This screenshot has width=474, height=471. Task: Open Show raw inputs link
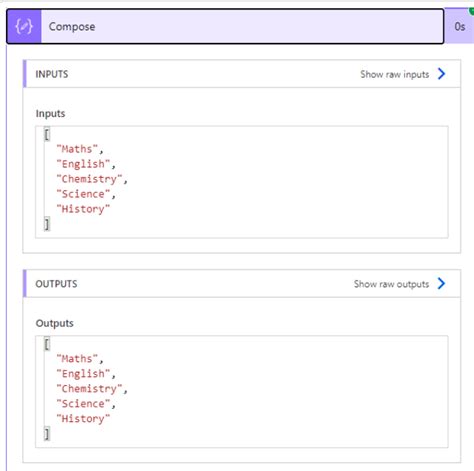[x=394, y=74]
